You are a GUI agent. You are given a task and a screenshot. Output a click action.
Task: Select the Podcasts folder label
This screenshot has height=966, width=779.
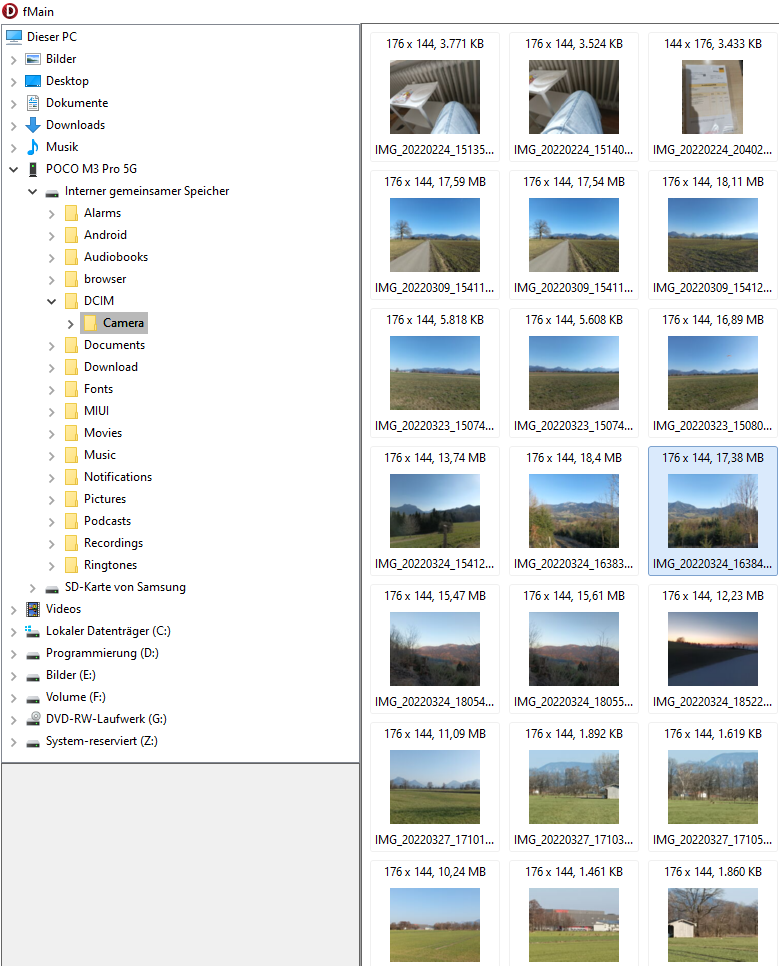click(x=108, y=521)
